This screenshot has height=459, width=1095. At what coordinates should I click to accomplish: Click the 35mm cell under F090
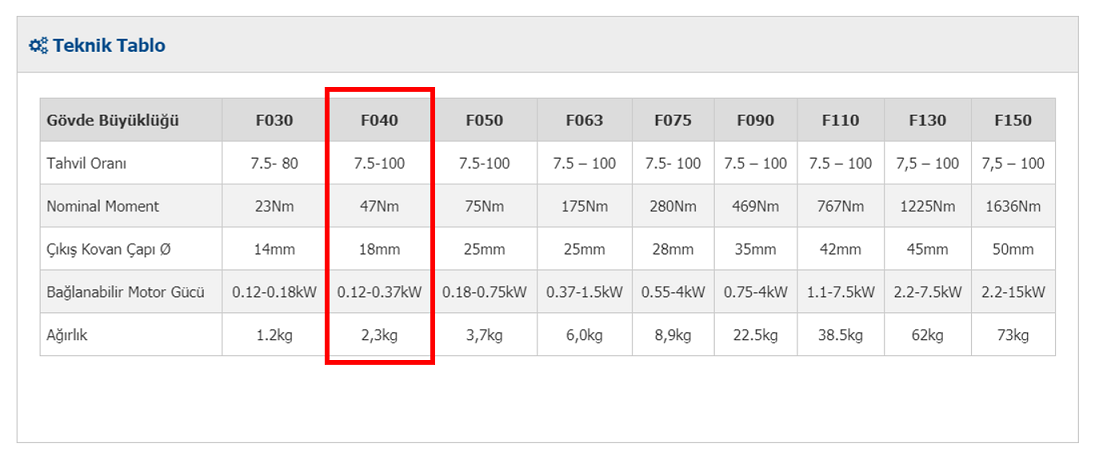click(756, 249)
